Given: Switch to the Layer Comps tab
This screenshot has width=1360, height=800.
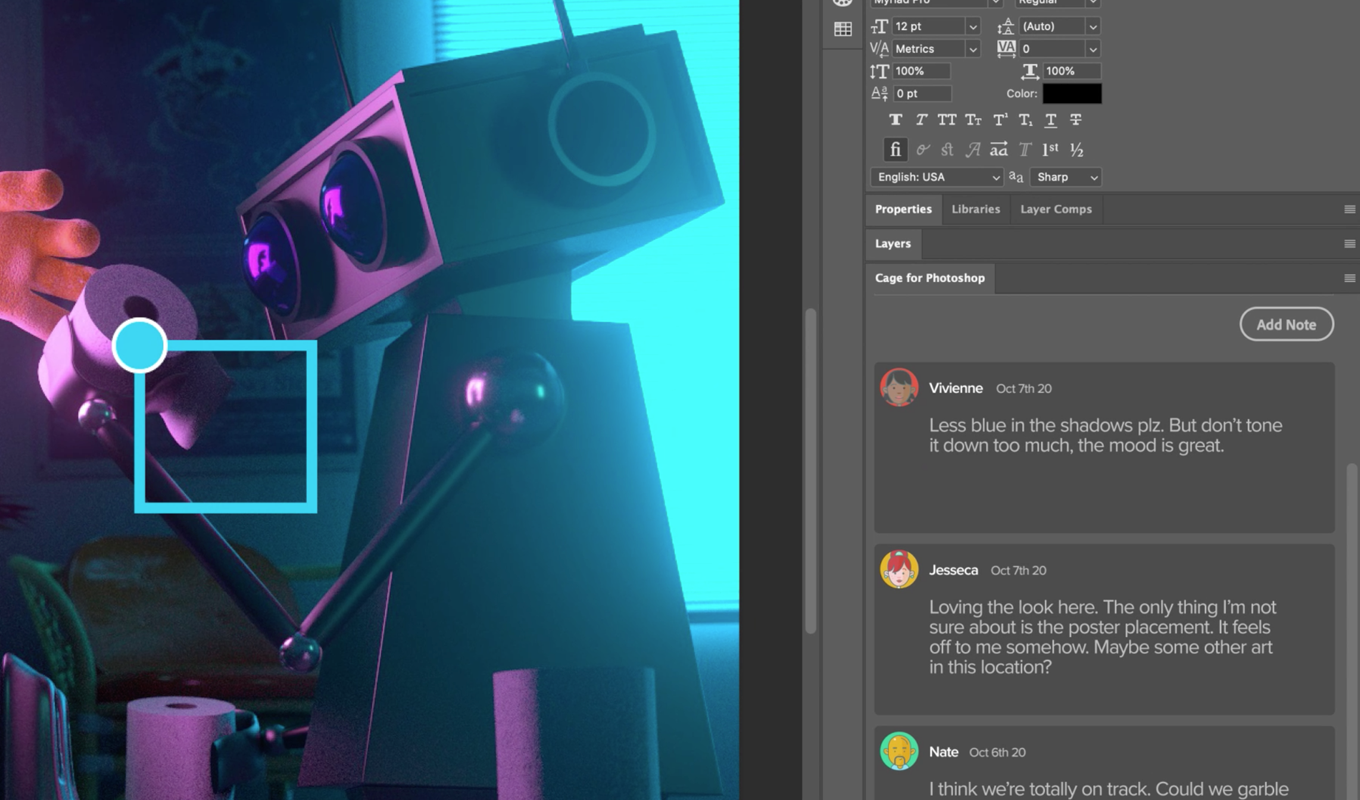Looking at the screenshot, I should coord(1056,209).
